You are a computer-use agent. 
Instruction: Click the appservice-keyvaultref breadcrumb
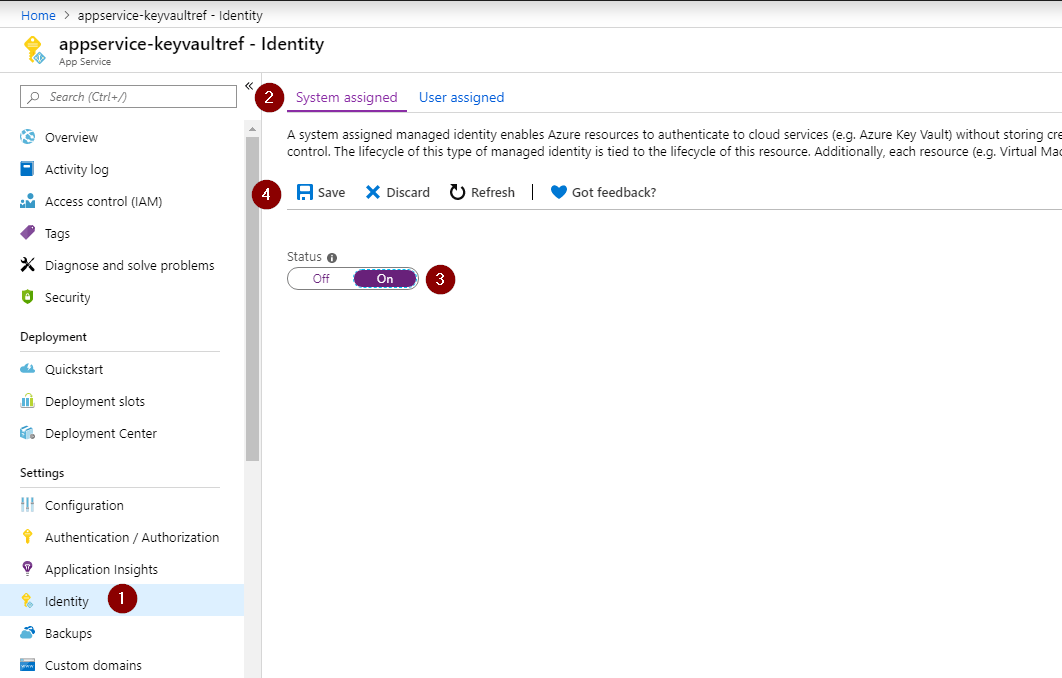pyautogui.click(x=170, y=15)
